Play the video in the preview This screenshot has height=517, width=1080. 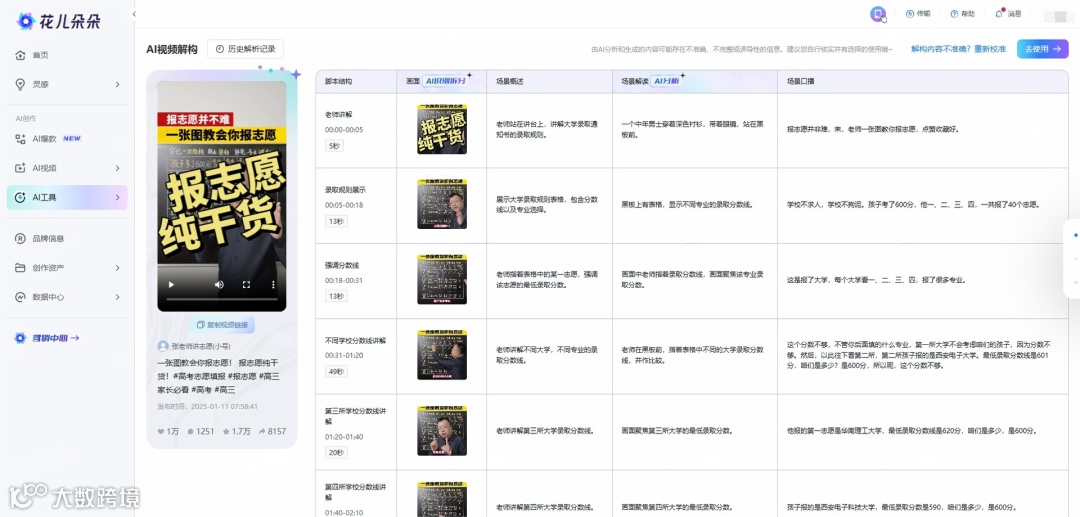point(172,284)
